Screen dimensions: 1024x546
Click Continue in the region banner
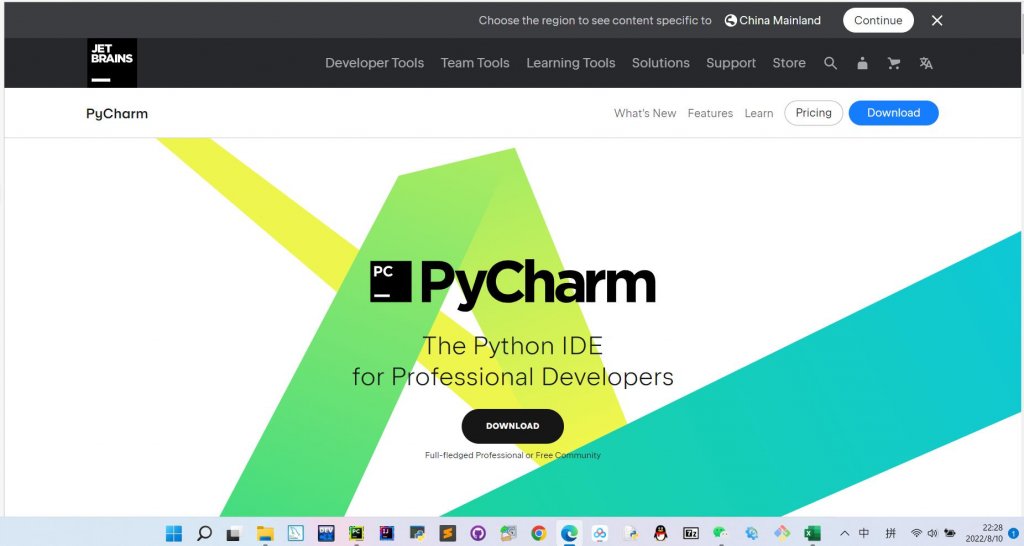tap(878, 20)
